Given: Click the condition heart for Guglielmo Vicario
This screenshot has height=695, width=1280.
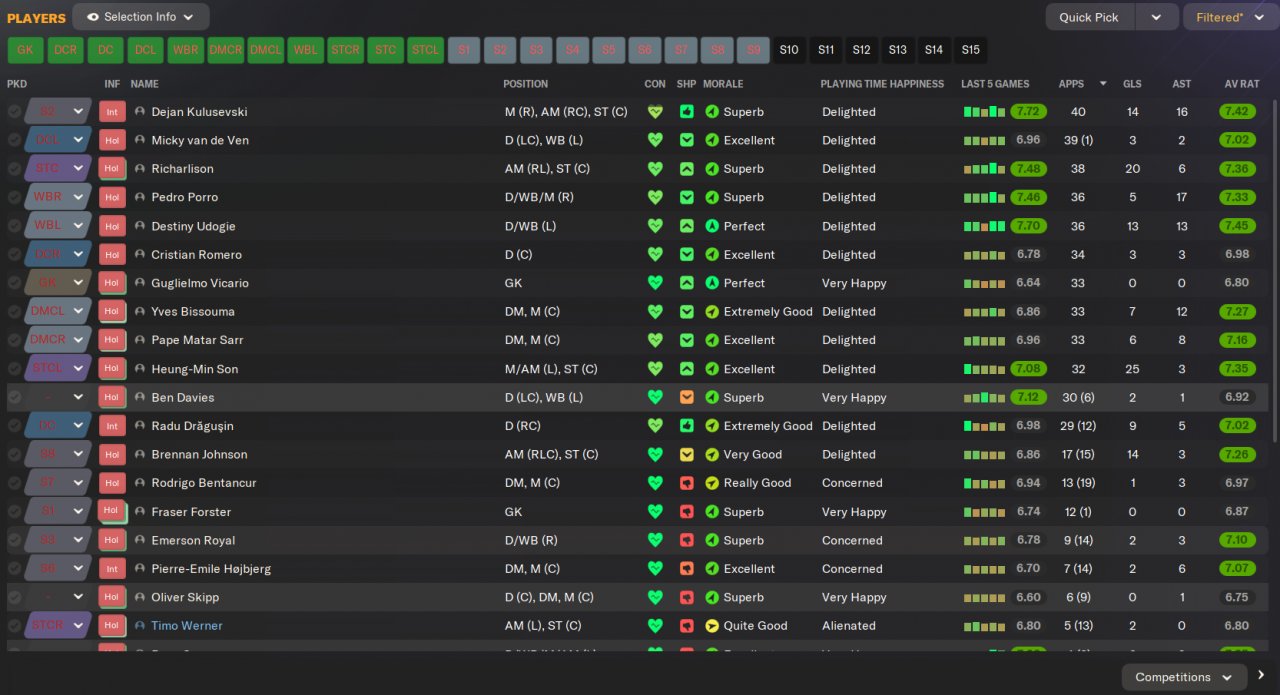Looking at the screenshot, I should [655, 283].
